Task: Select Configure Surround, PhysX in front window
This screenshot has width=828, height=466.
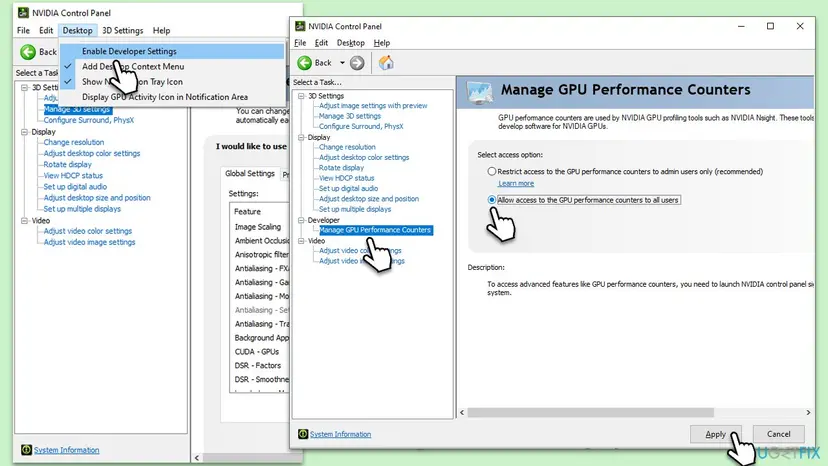Action: pos(361,126)
